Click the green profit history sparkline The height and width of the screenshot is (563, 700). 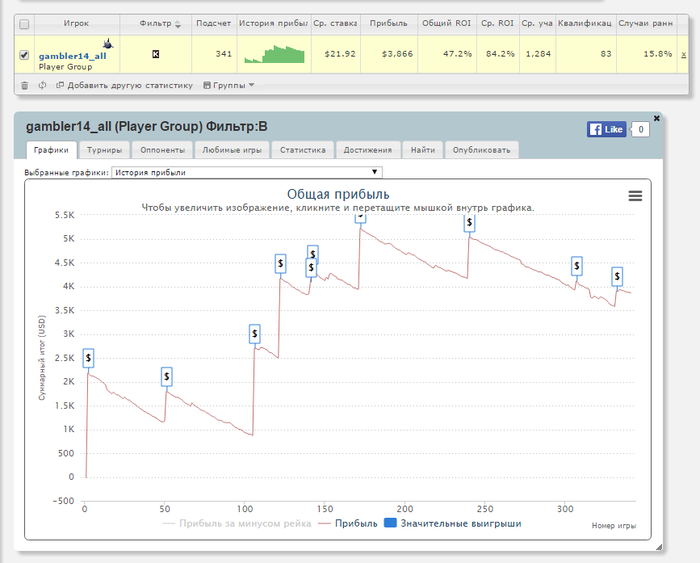pyautogui.click(x=274, y=54)
